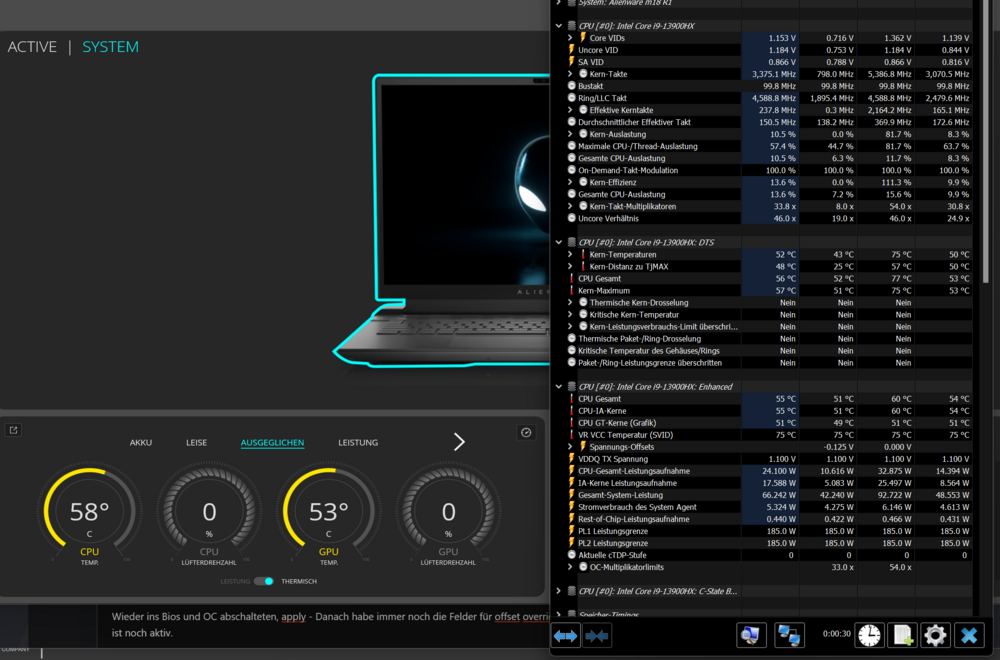Click the network computers icon

tap(790, 635)
